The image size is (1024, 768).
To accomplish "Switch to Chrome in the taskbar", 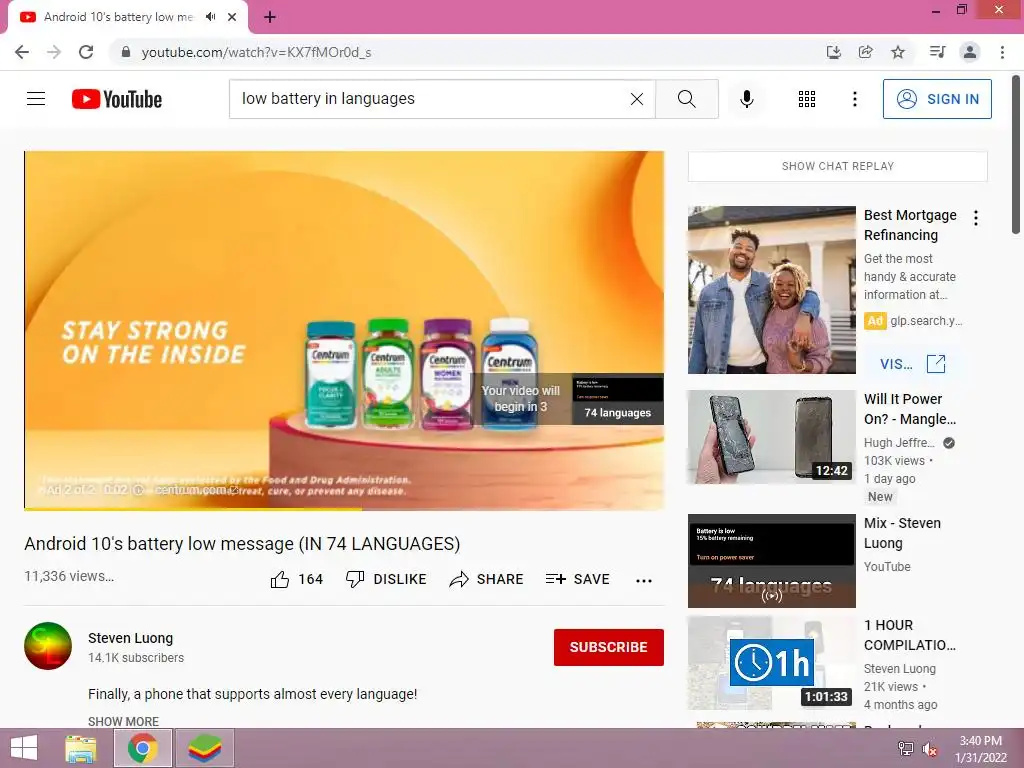I will click(x=143, y=748).
